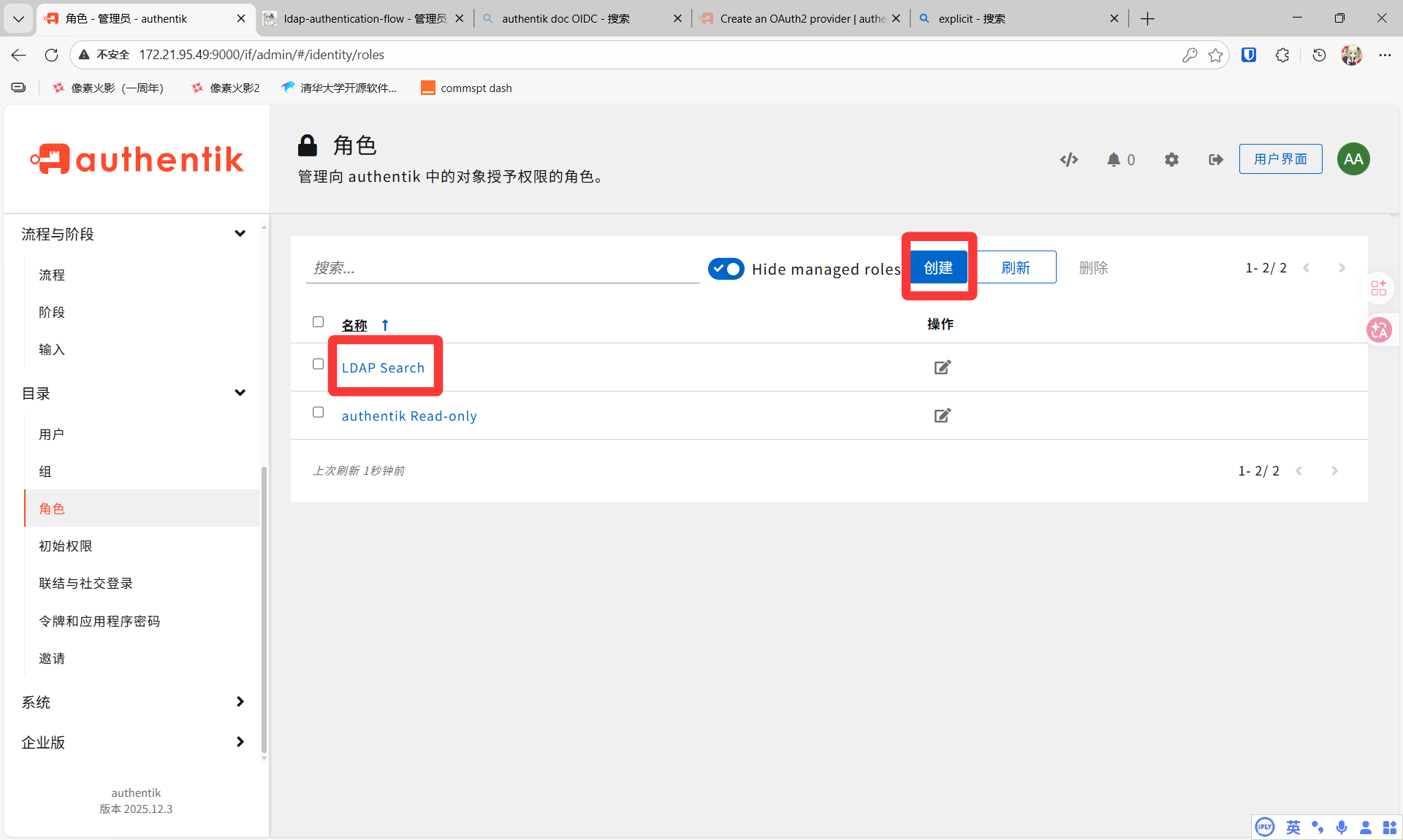Open the settings gear in the header

point(1171,159)
